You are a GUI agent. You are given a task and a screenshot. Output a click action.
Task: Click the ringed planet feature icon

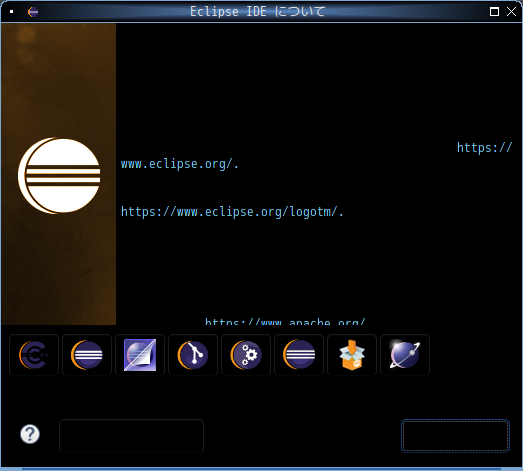click(405, 355)
